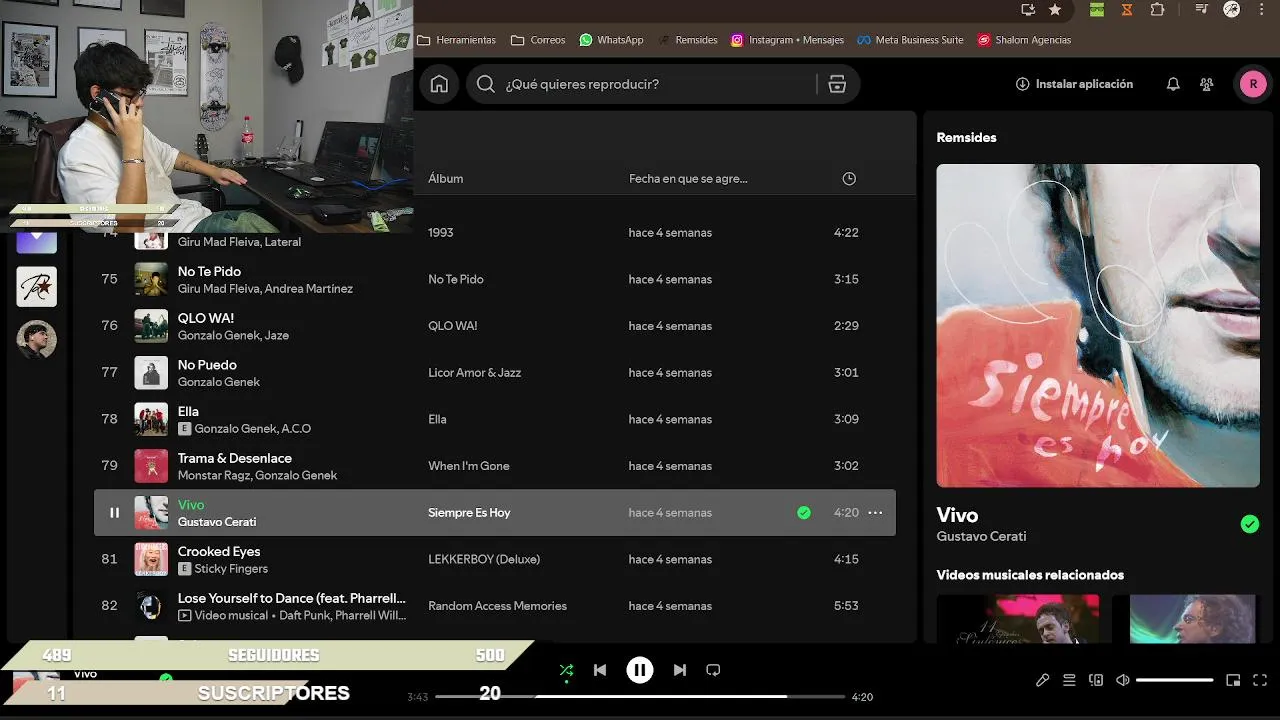Open the friend activity people icon
The width and height of the screenshot is (1280, 720).
coord(1207,84)
